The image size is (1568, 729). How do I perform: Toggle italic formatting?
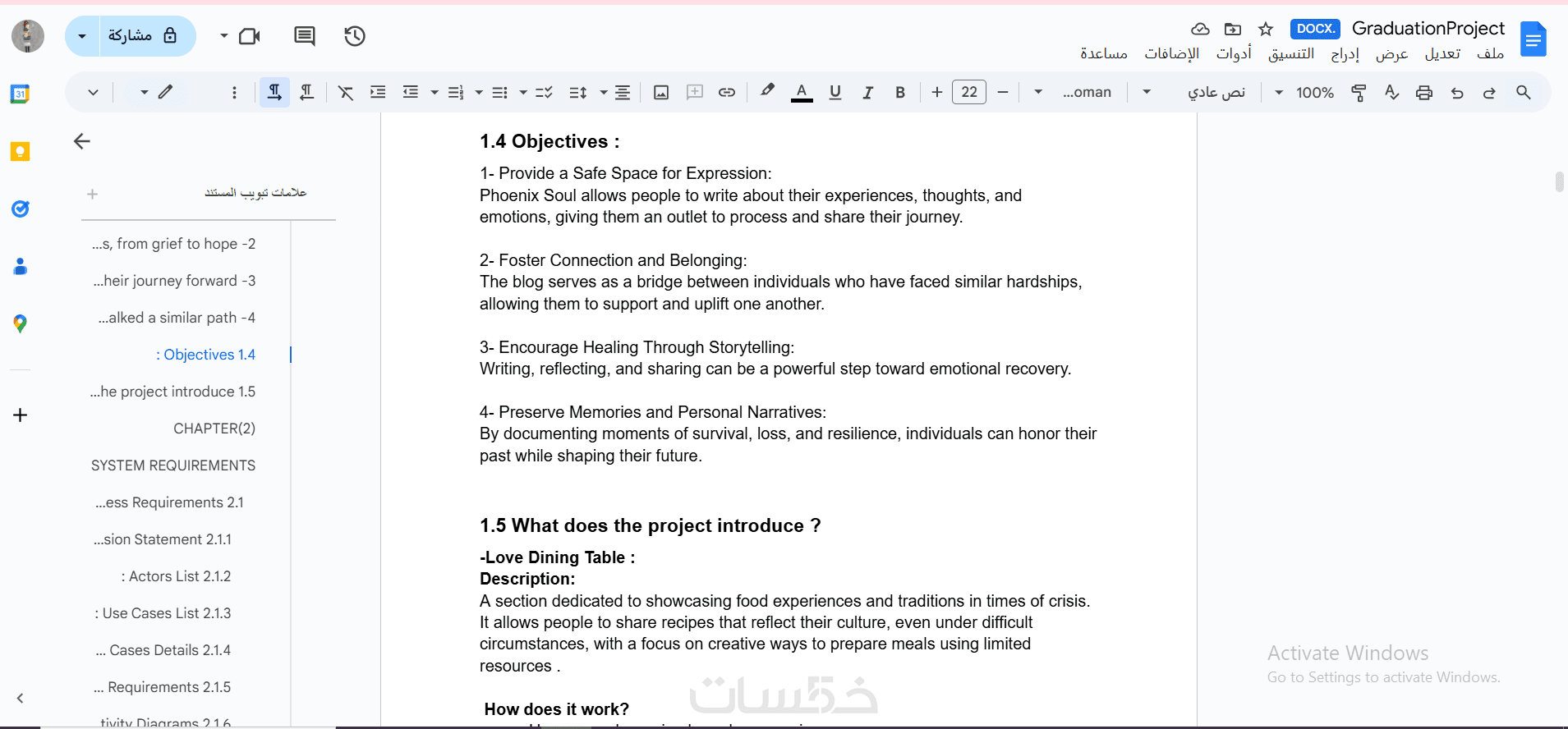pos(867,93)
